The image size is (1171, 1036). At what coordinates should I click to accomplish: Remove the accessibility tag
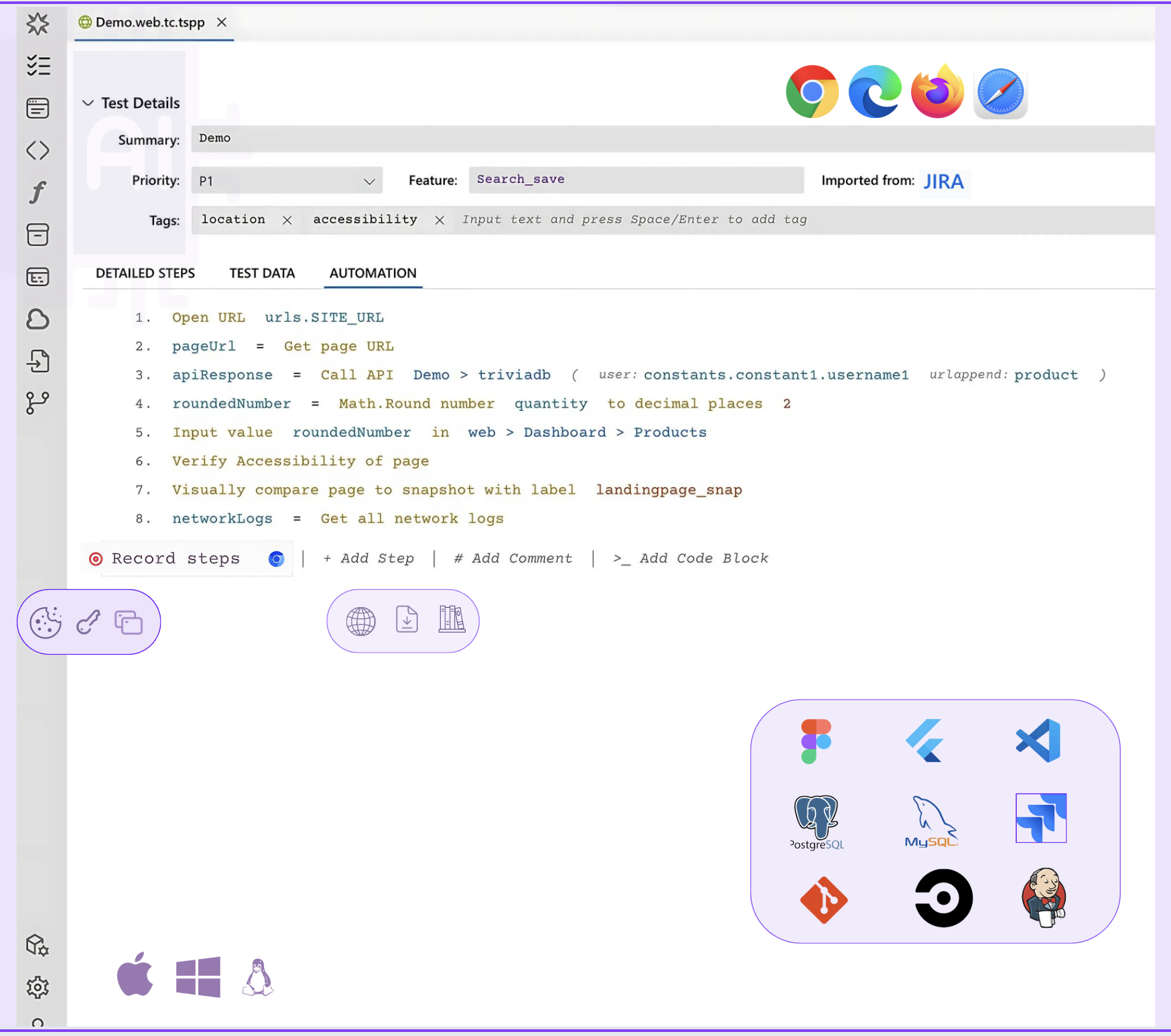(439, 220)
